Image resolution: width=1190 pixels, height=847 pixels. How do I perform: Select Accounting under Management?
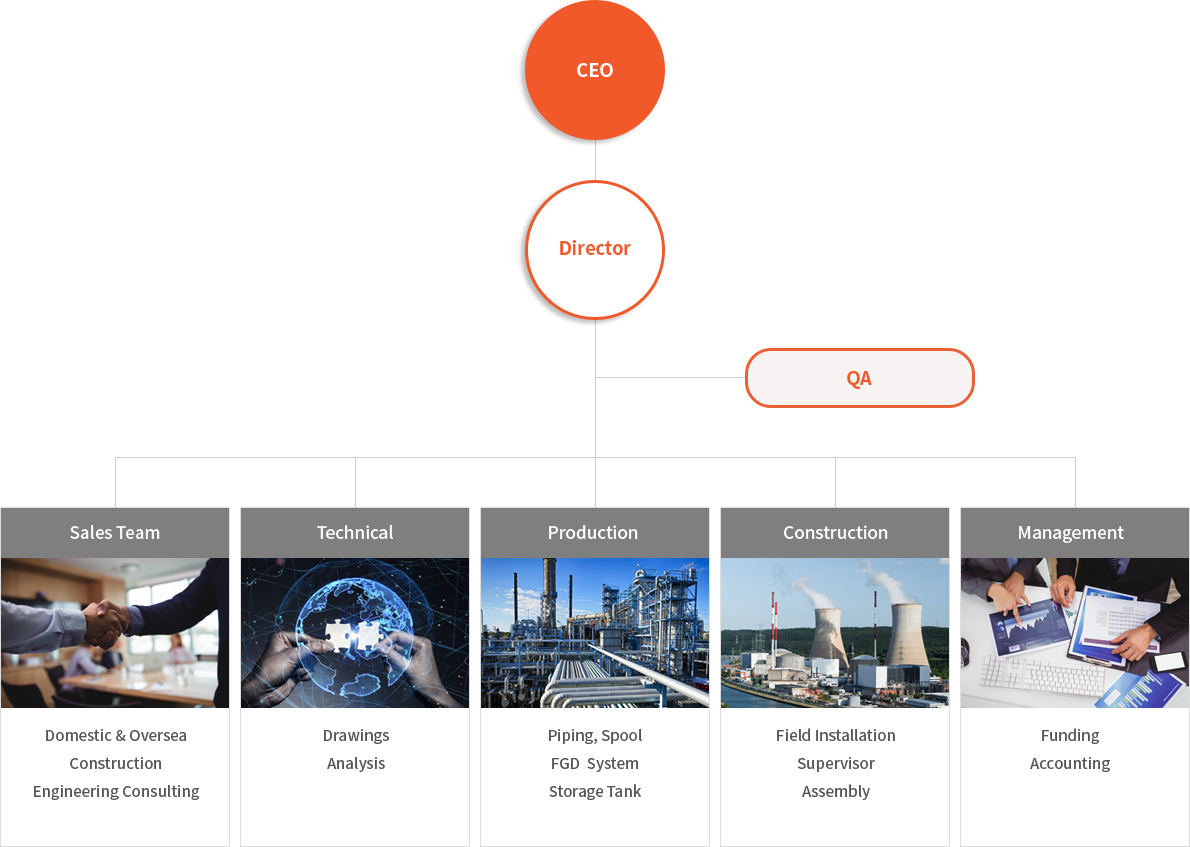pos(1070,763)
